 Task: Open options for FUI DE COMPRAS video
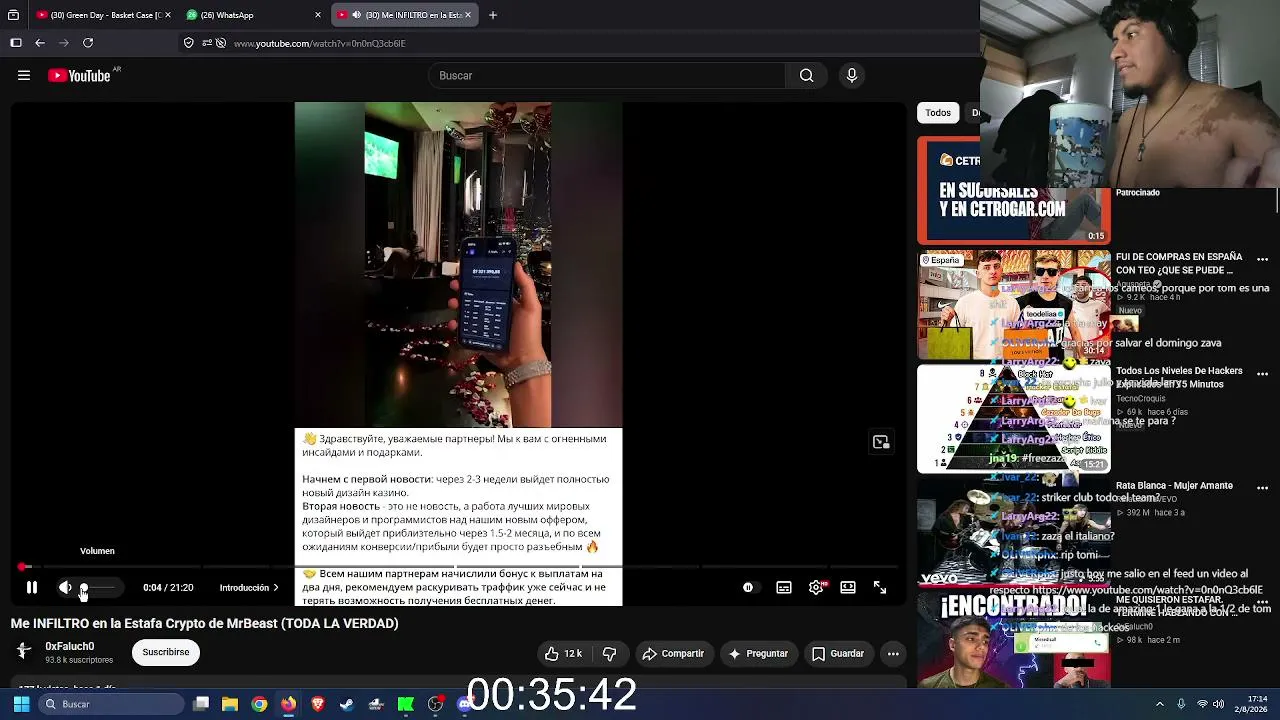pyautogui.click(x=1262, y=260)
